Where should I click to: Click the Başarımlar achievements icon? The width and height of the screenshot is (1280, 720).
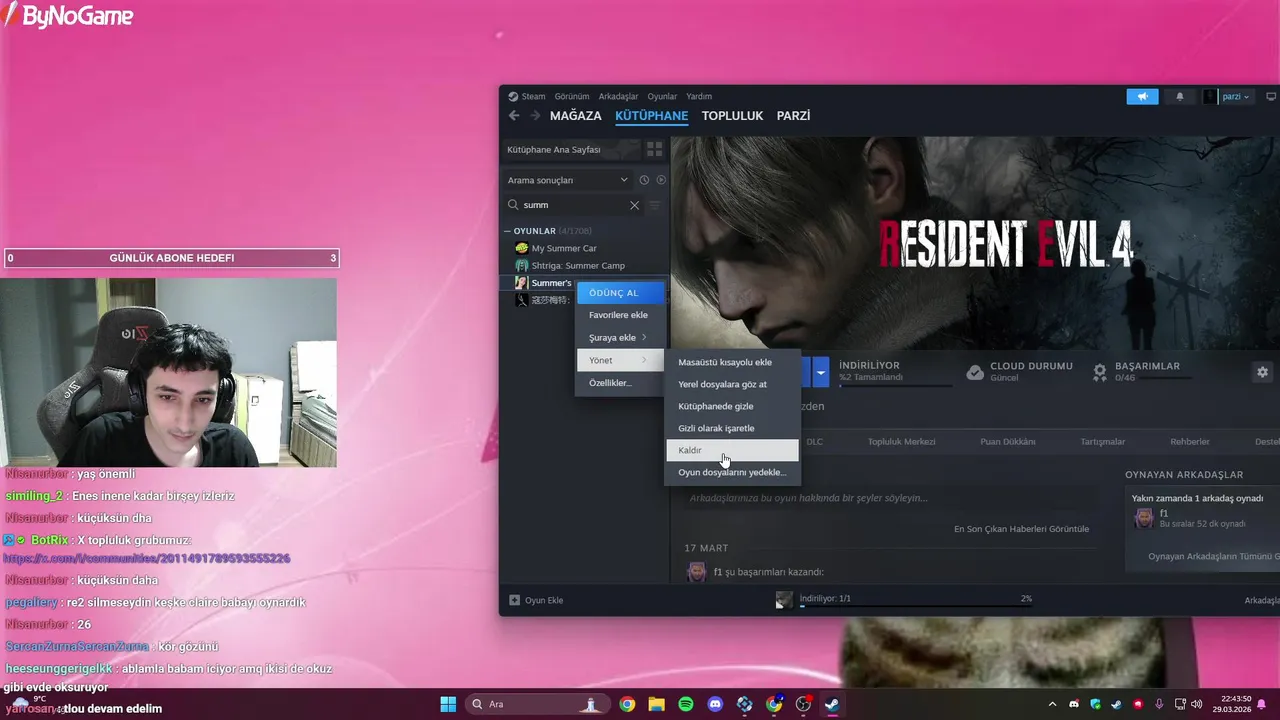(x=1100, y=372)
